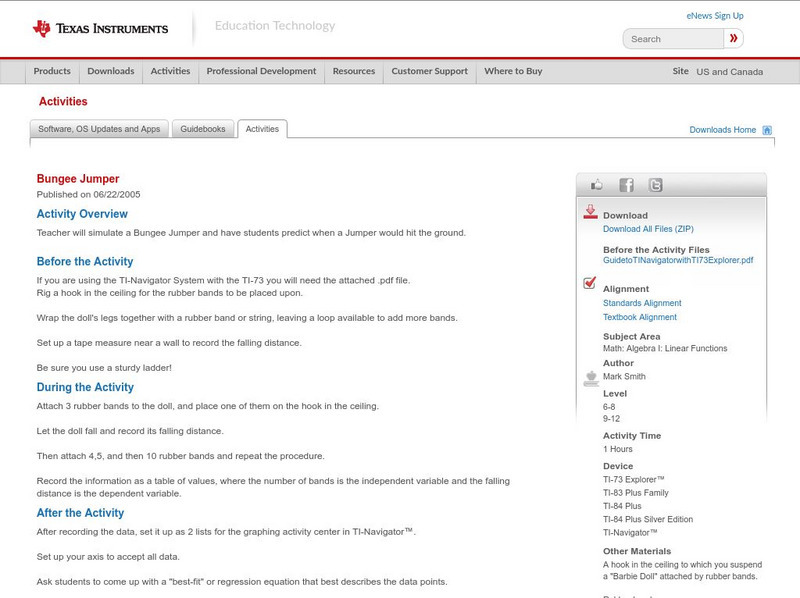The height and width of the screenshot is (598, 800).
Task: Click the Download All Files (ZIP) link
Action: 648,229
